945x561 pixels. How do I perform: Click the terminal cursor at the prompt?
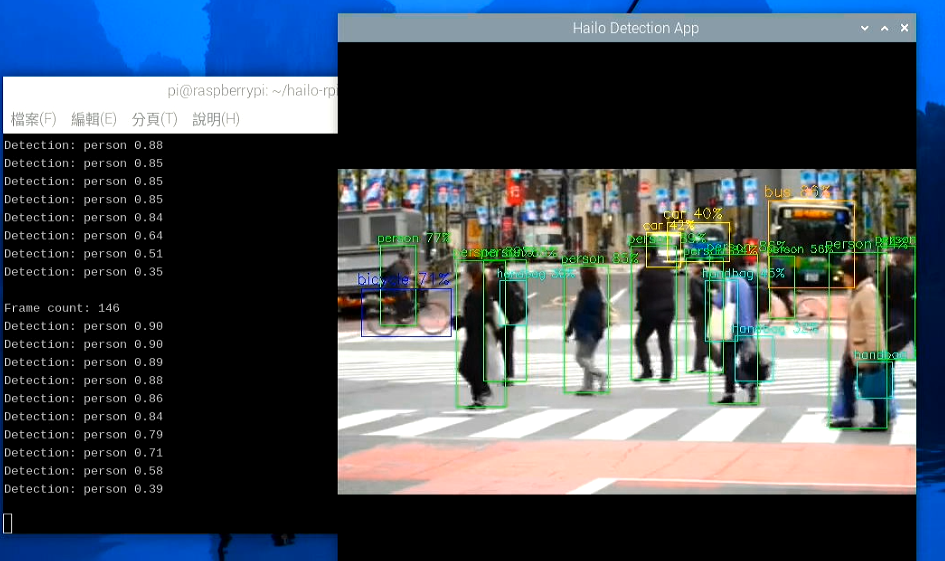[x=8, y=523]
